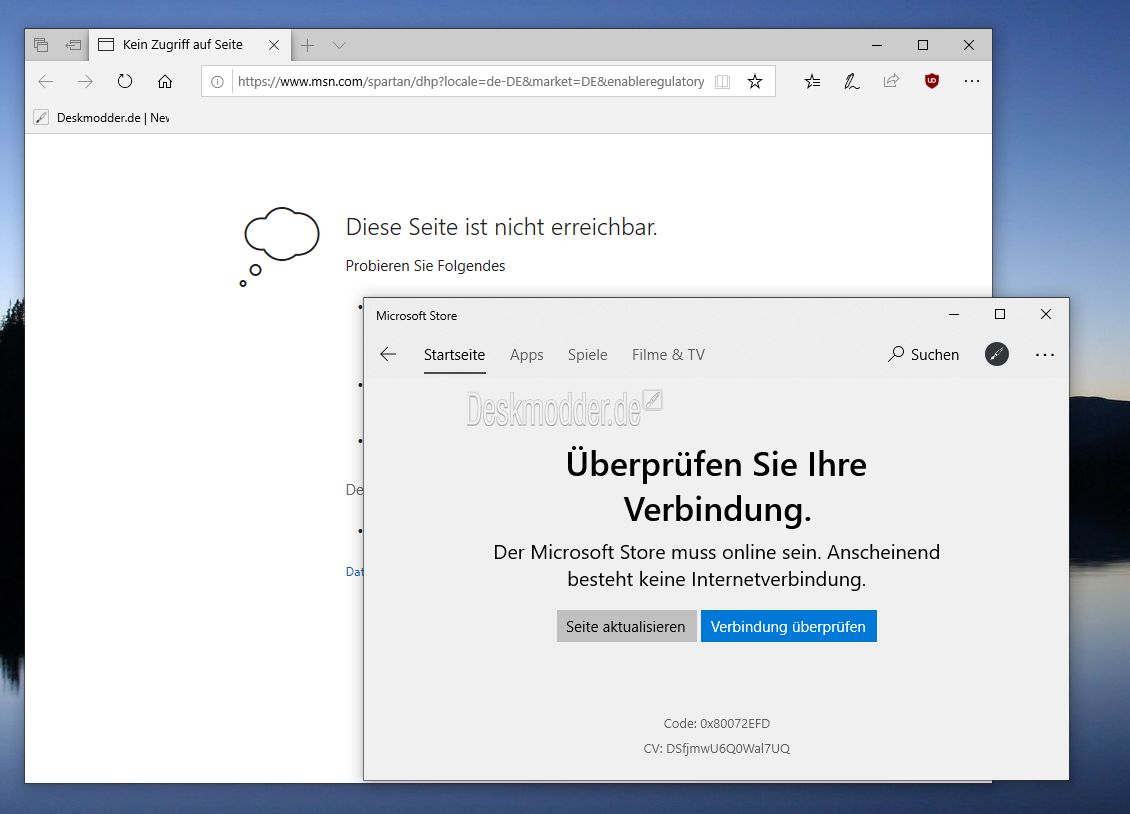Image resolution: width=1130 pixels, height=814 pixels.
Task: Open the Microsoft Store more options menu
Action: click(x=1044, y=354)
